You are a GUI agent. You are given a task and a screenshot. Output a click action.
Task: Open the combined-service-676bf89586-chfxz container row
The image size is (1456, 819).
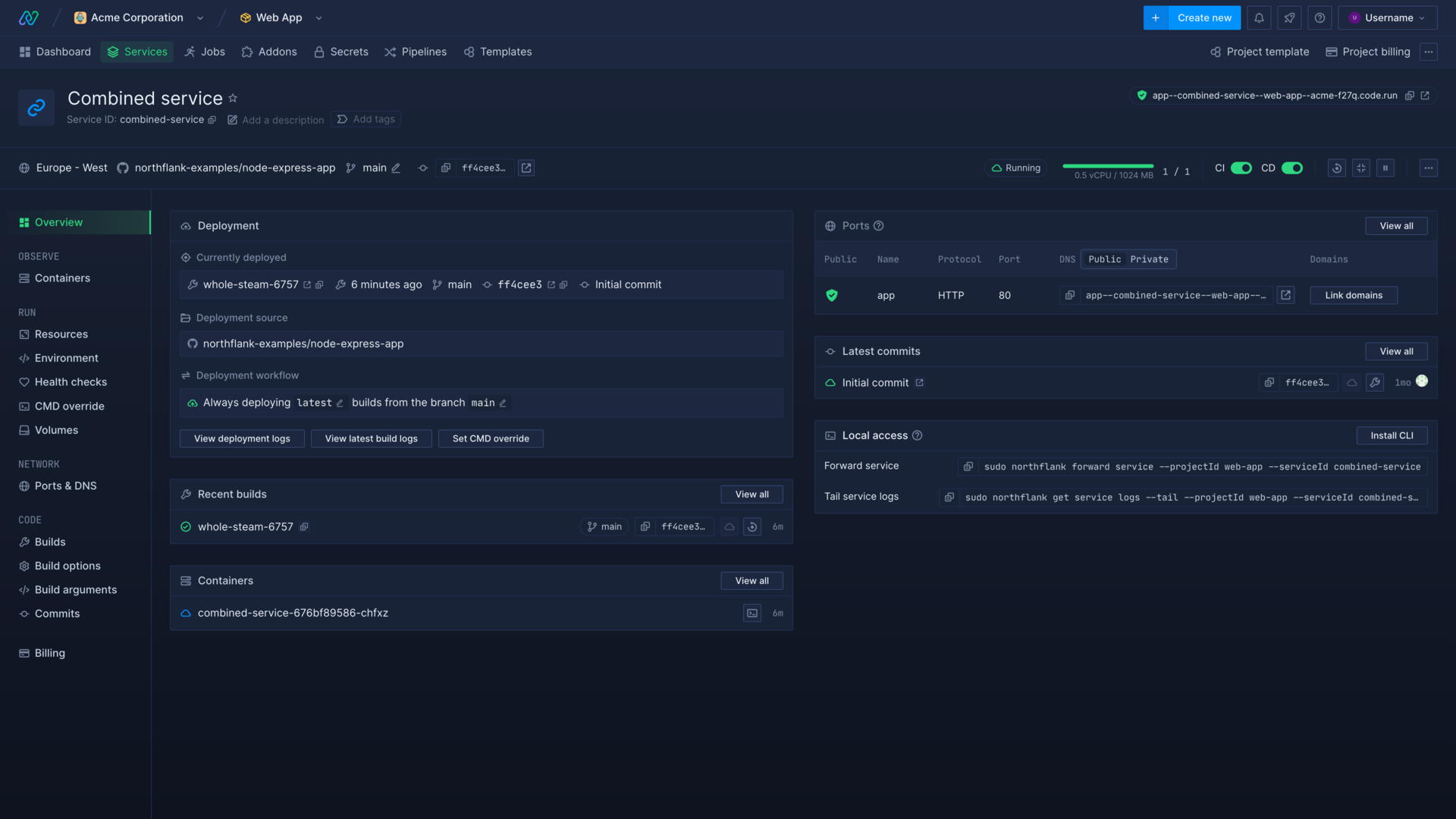pos(482,613)
